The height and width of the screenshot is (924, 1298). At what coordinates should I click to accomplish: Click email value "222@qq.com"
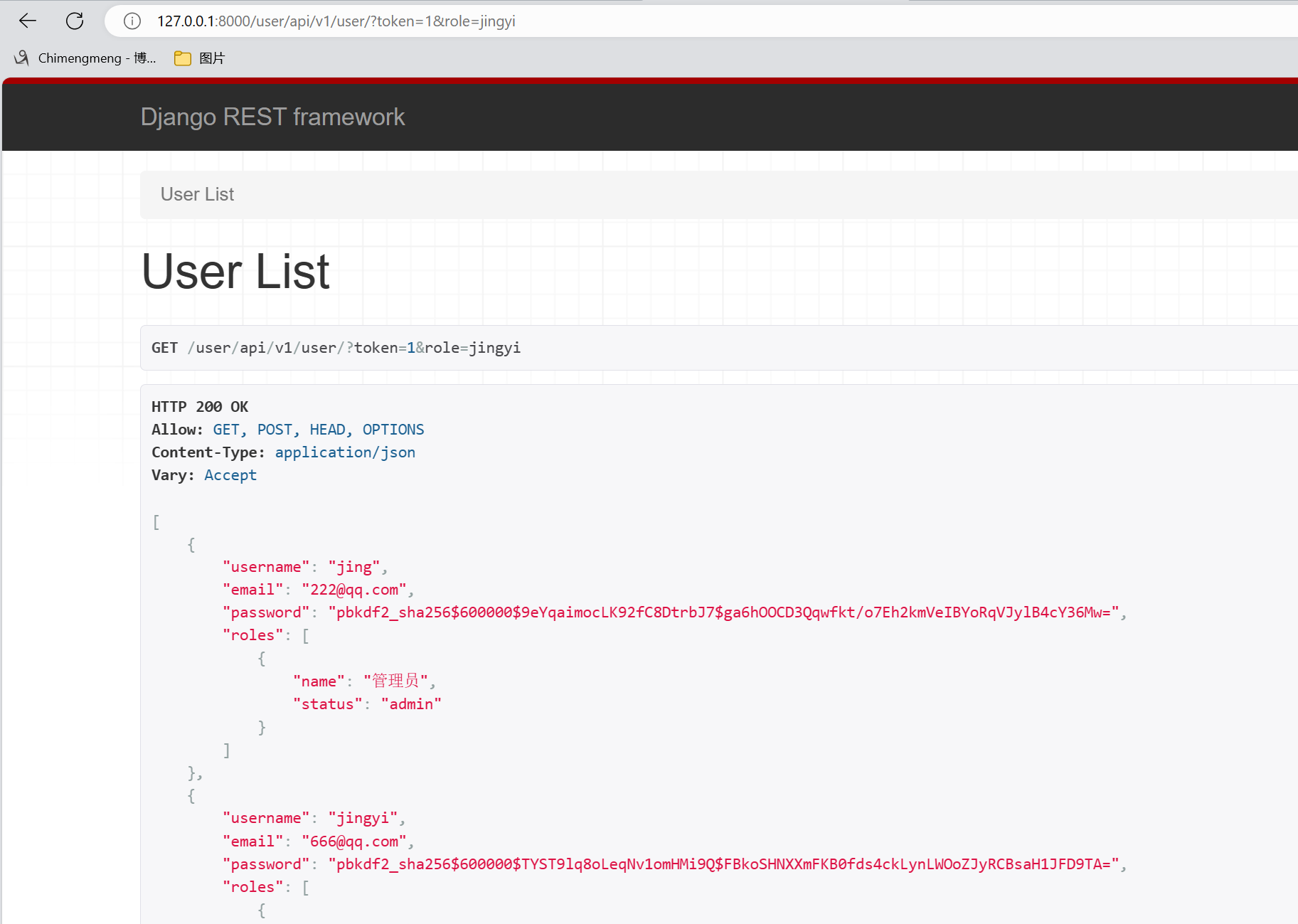[354, 590]
